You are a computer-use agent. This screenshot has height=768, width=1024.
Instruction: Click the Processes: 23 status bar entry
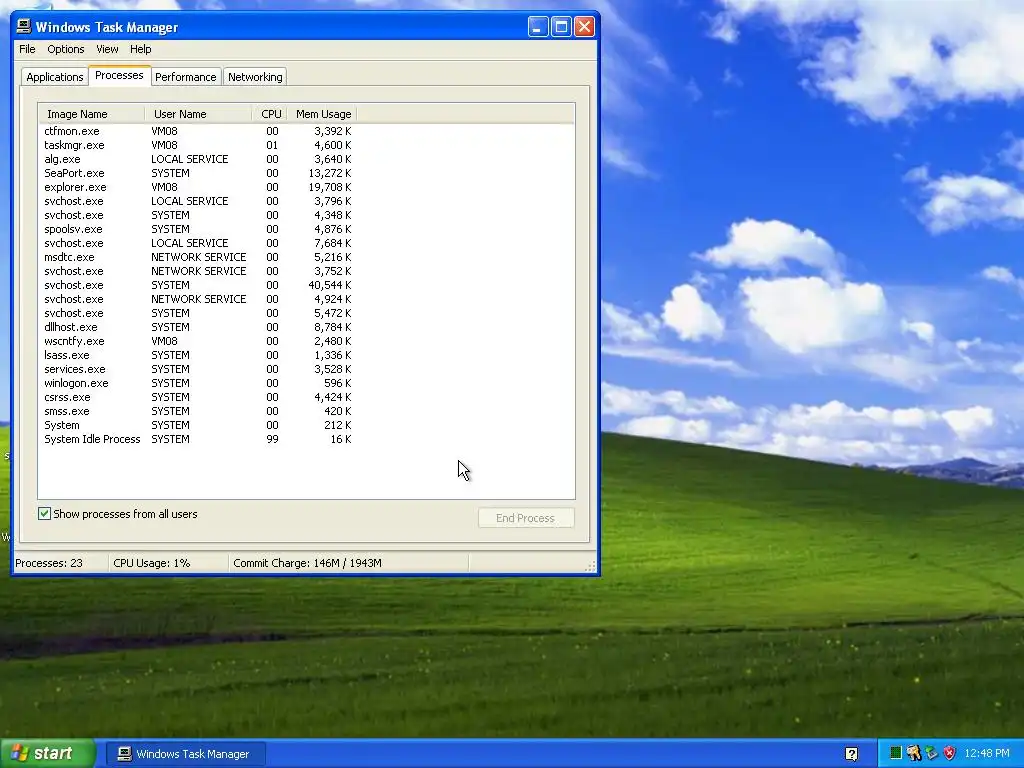coord(49,563)
